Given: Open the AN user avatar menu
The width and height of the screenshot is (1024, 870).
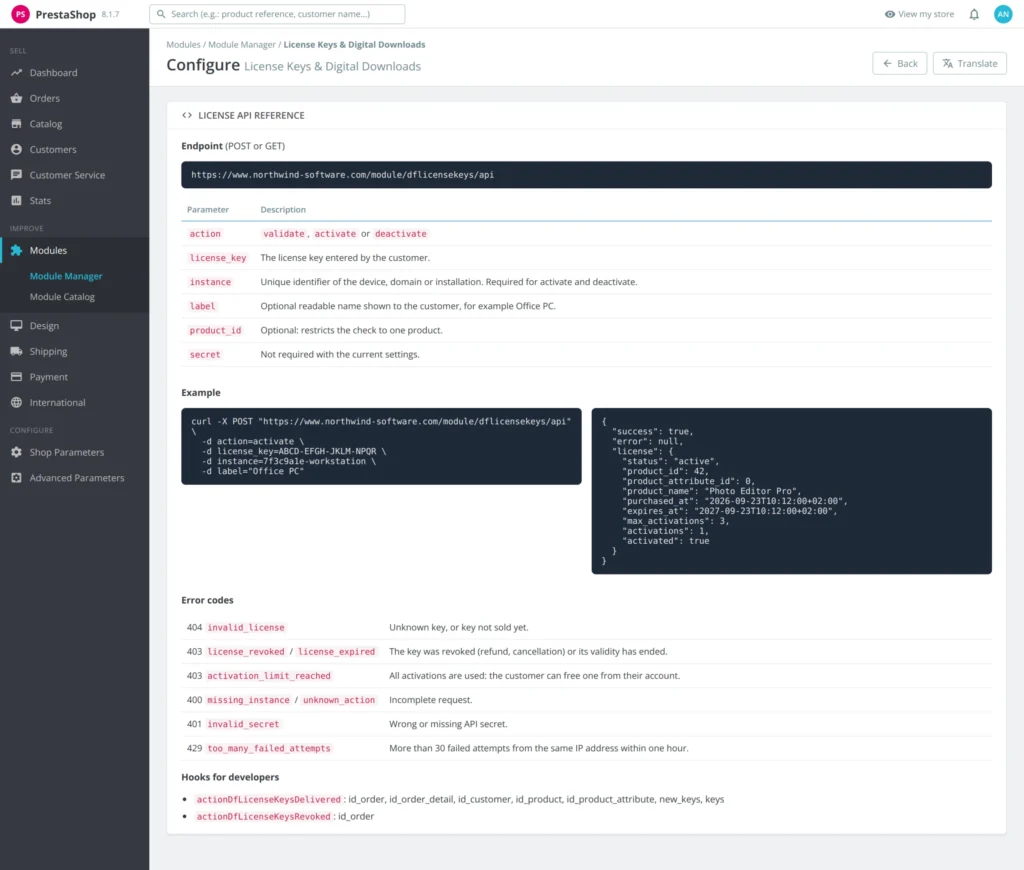Looking at the screenshot, I should 1002,14.
